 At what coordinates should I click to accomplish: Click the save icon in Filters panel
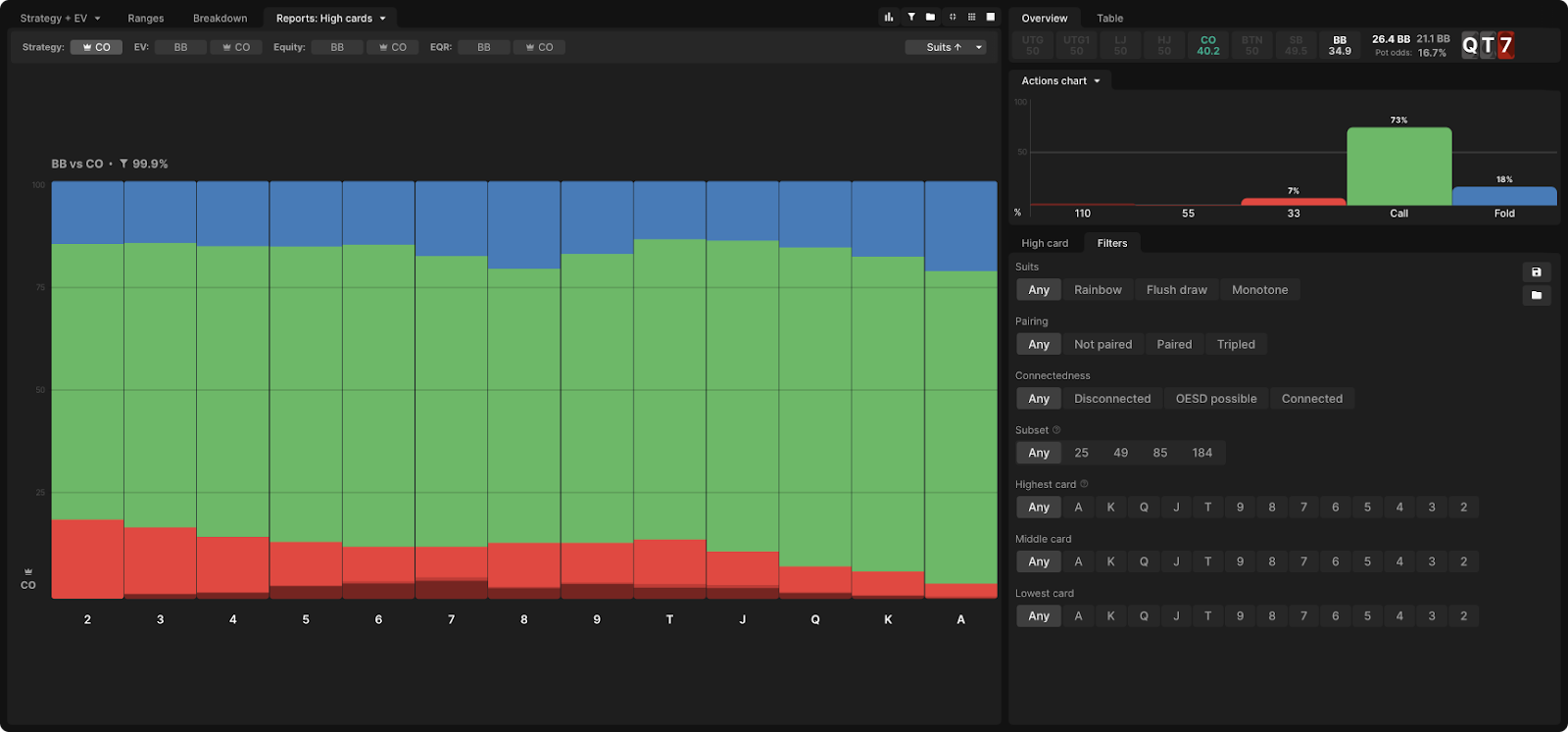(x=1536, y=272)
